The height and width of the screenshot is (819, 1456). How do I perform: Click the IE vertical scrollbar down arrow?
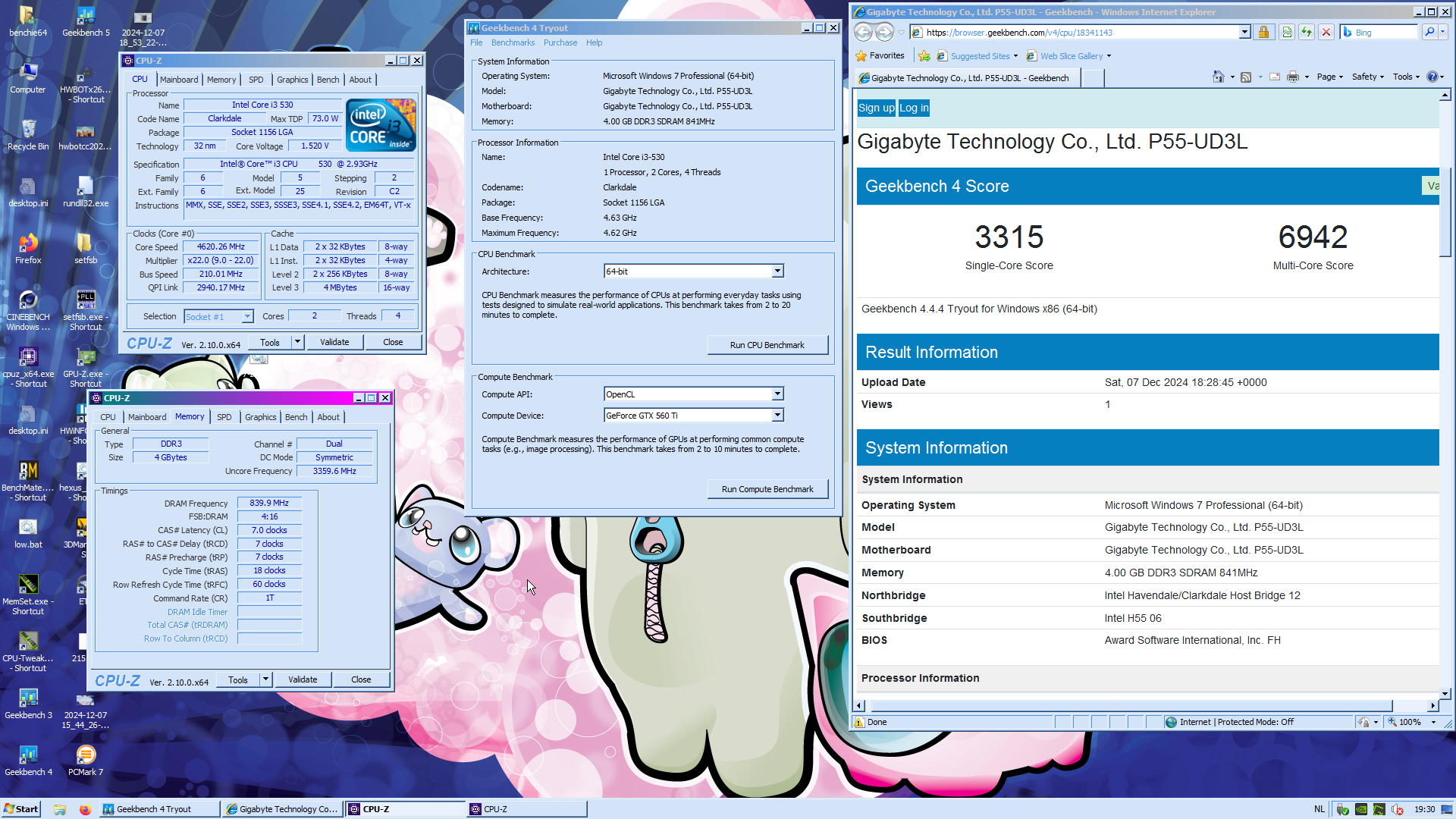[x=1445, y=692]
